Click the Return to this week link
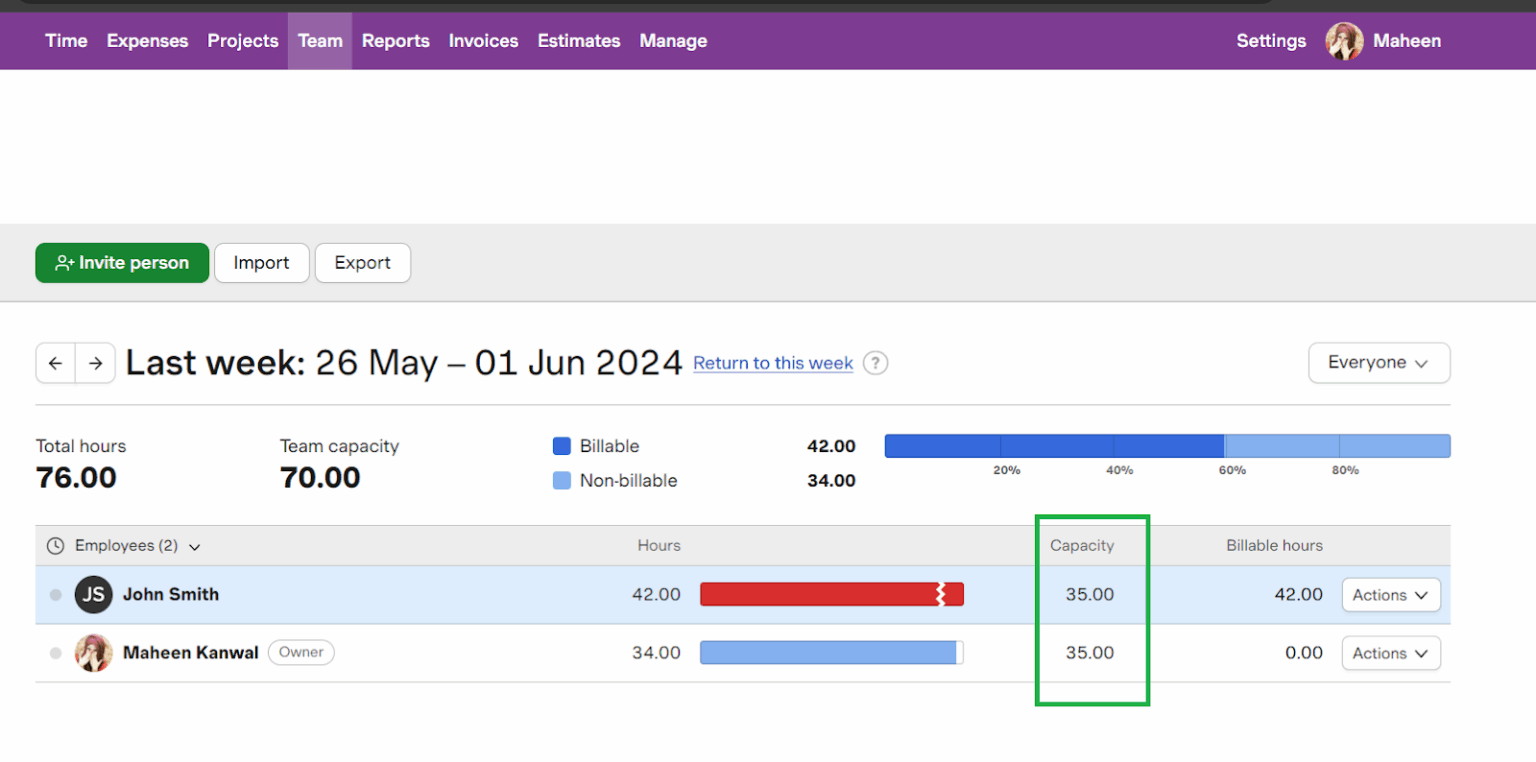 click(x=772, y=363)
